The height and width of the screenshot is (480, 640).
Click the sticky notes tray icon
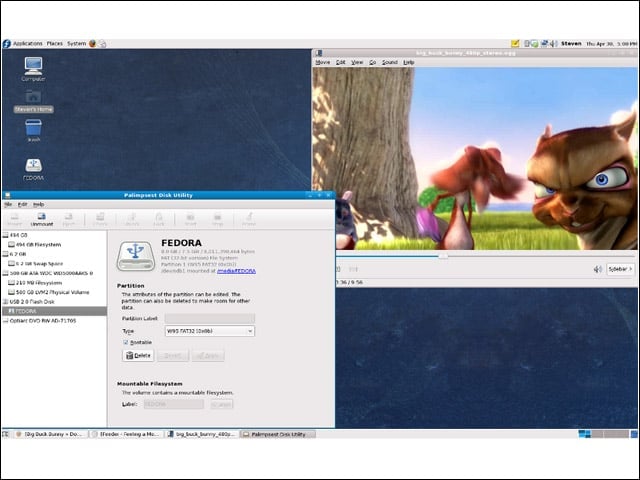pyautogui.click(x=515, y=43)
